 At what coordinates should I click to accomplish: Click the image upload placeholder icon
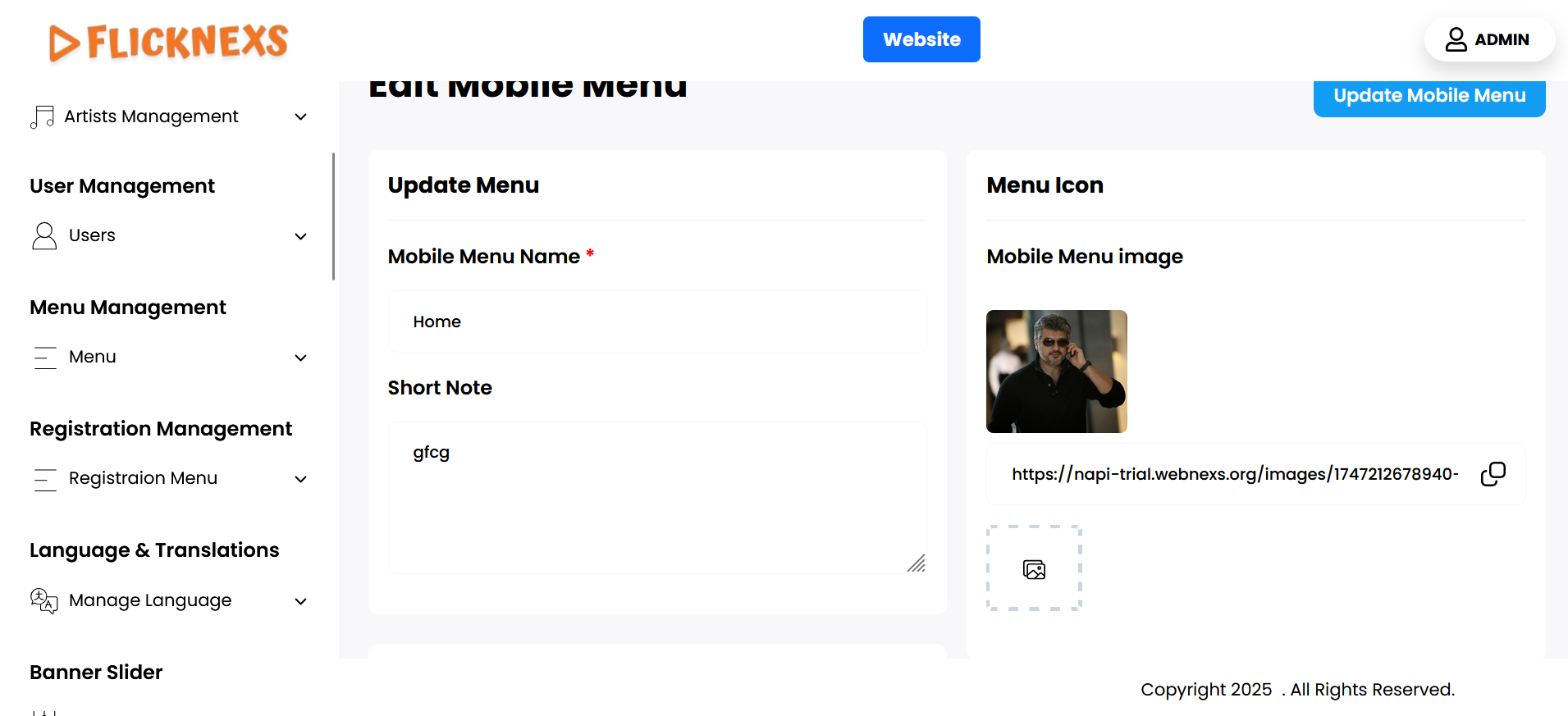tap(1034, 569)
